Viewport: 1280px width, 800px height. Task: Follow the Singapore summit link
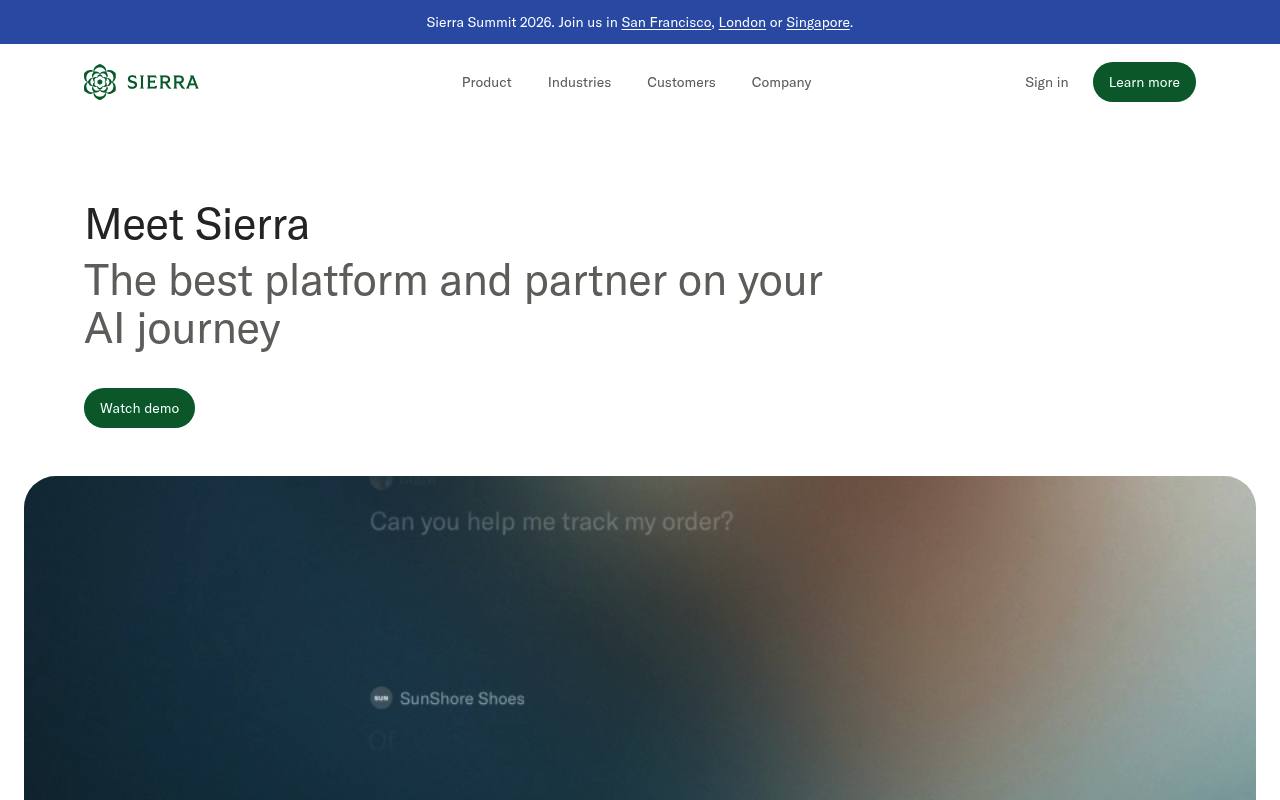818,22
